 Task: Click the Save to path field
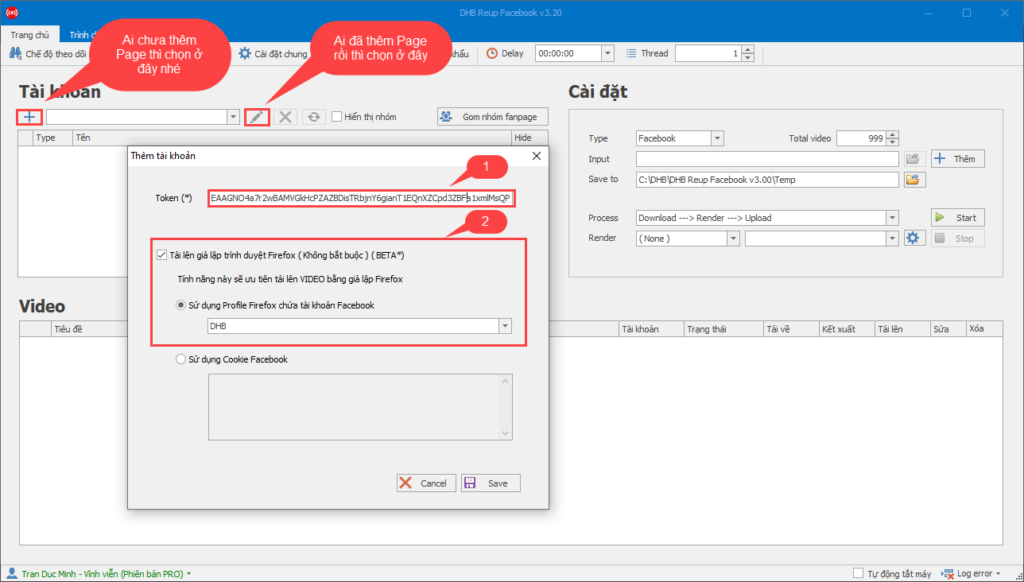(x=767, y=180)
